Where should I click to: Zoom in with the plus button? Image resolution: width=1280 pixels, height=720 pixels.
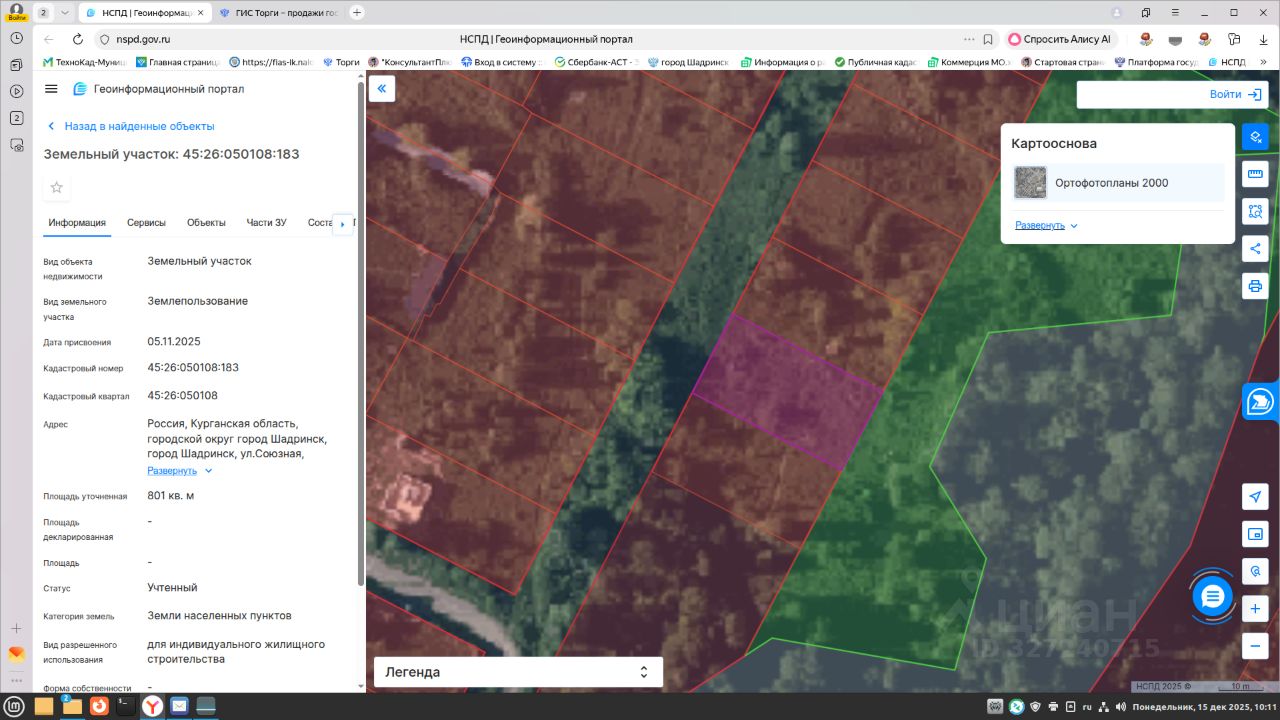click(1255, 608)
